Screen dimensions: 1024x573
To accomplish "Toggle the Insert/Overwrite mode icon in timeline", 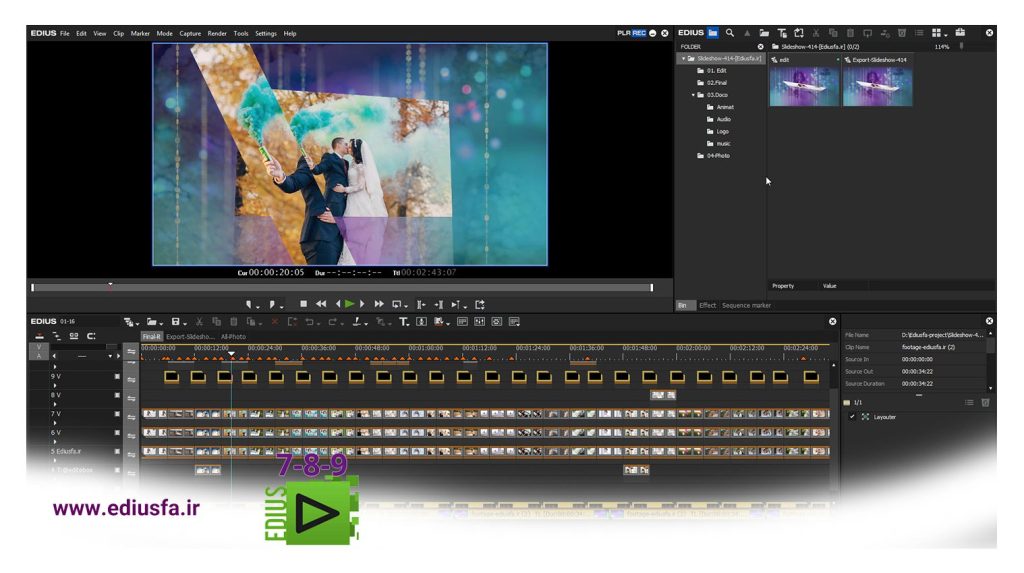I will pos(39,336).
